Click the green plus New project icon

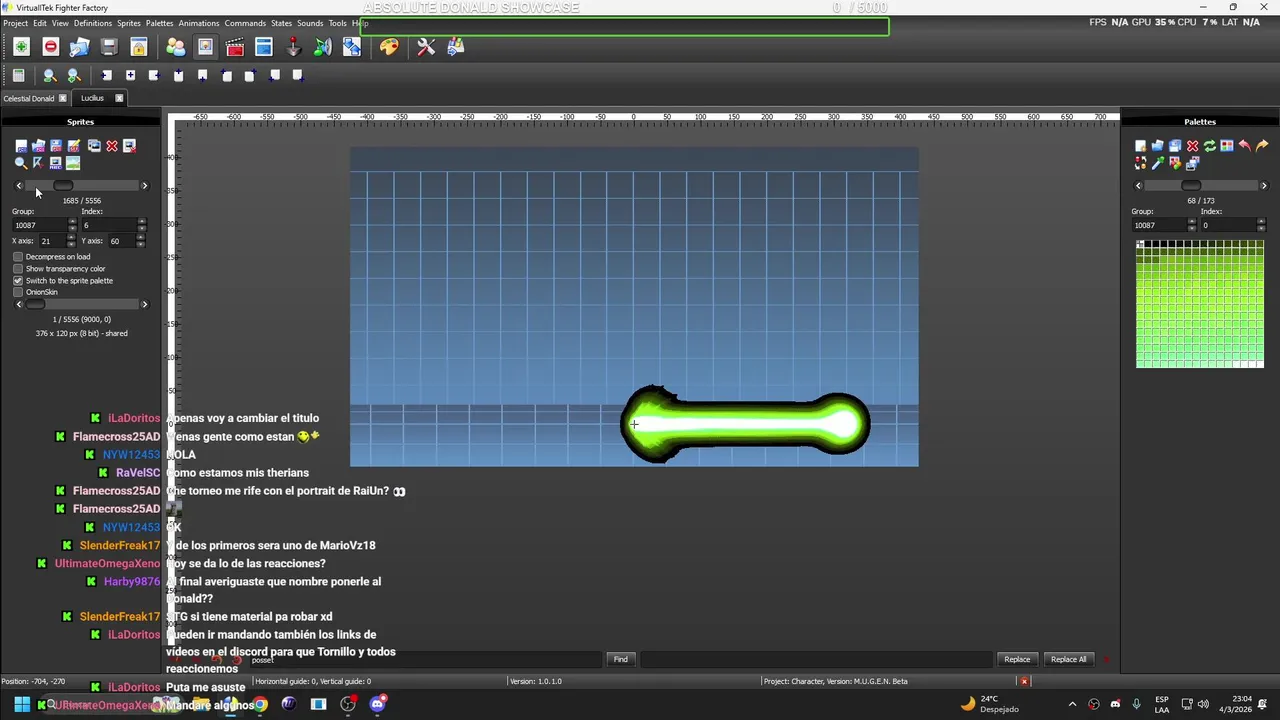click(21, 47)
